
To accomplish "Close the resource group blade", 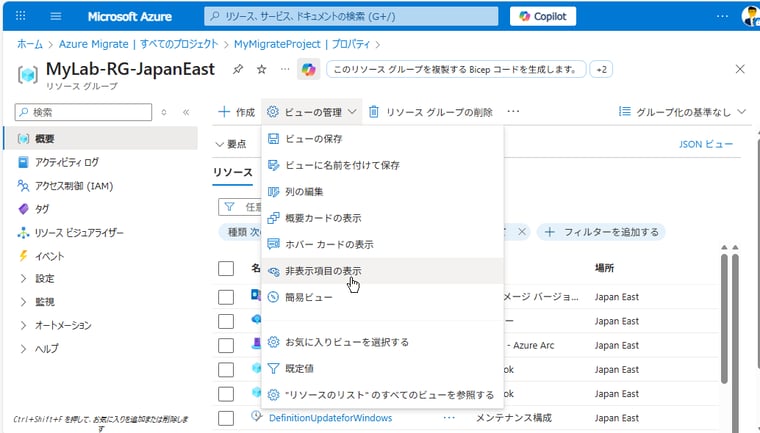I will (740, 69).
